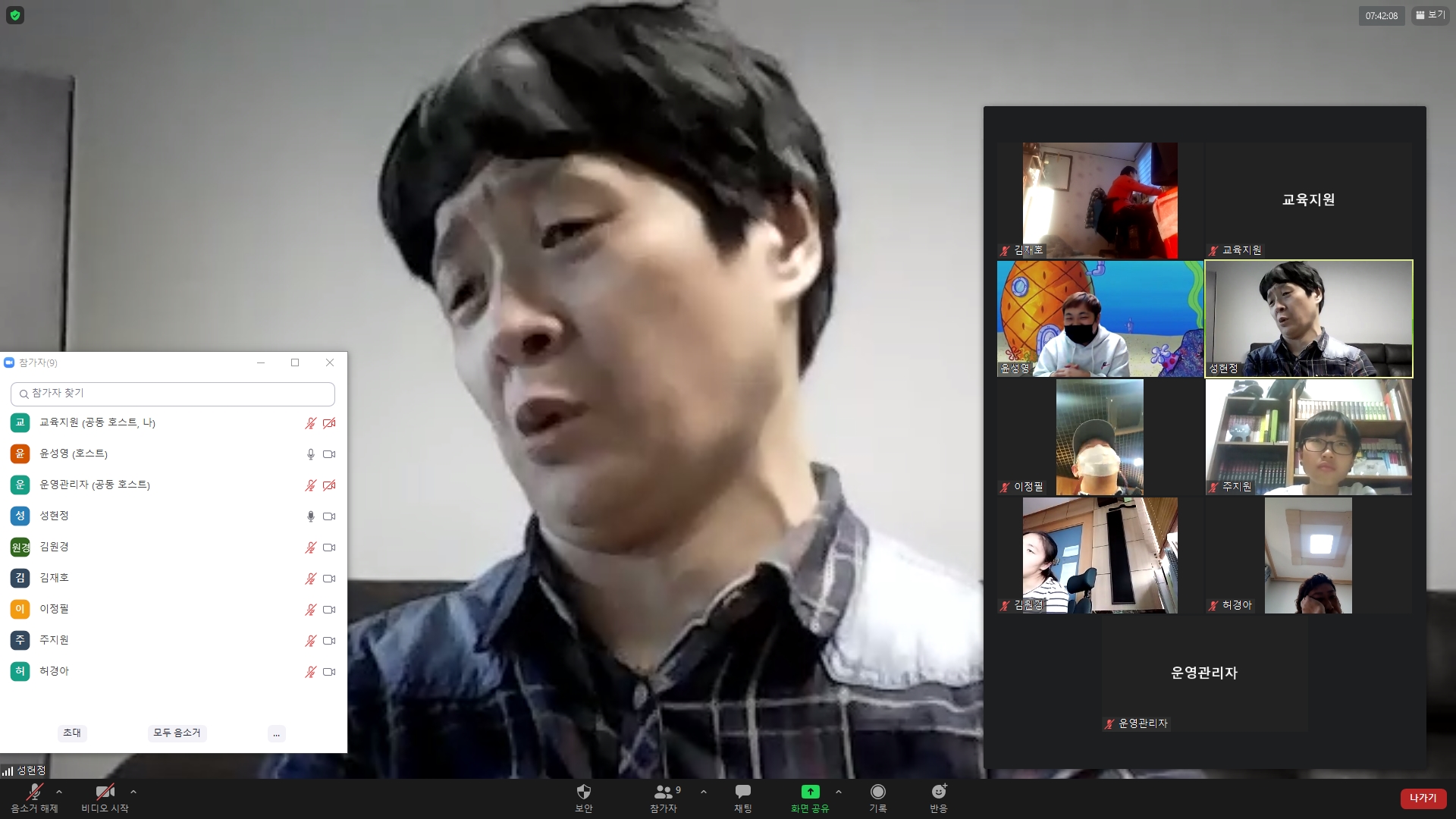This screenshot has width=1456, height=819.
Task: Open the 채팅 chat panel
Action: click(x=743, y=798)
